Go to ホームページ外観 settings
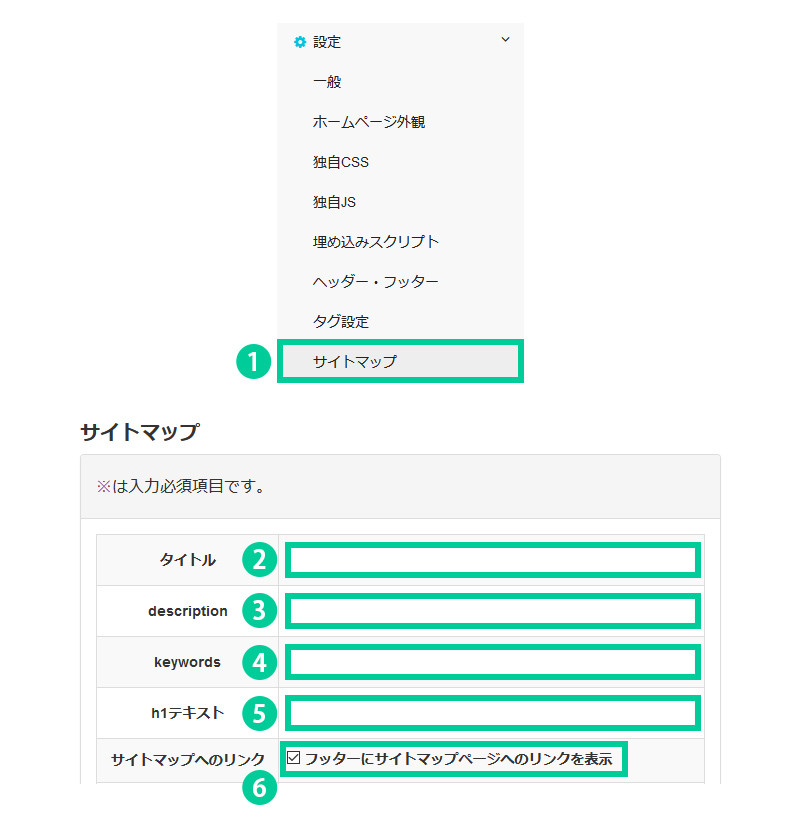The image size is (800, 818). point(369,122)
